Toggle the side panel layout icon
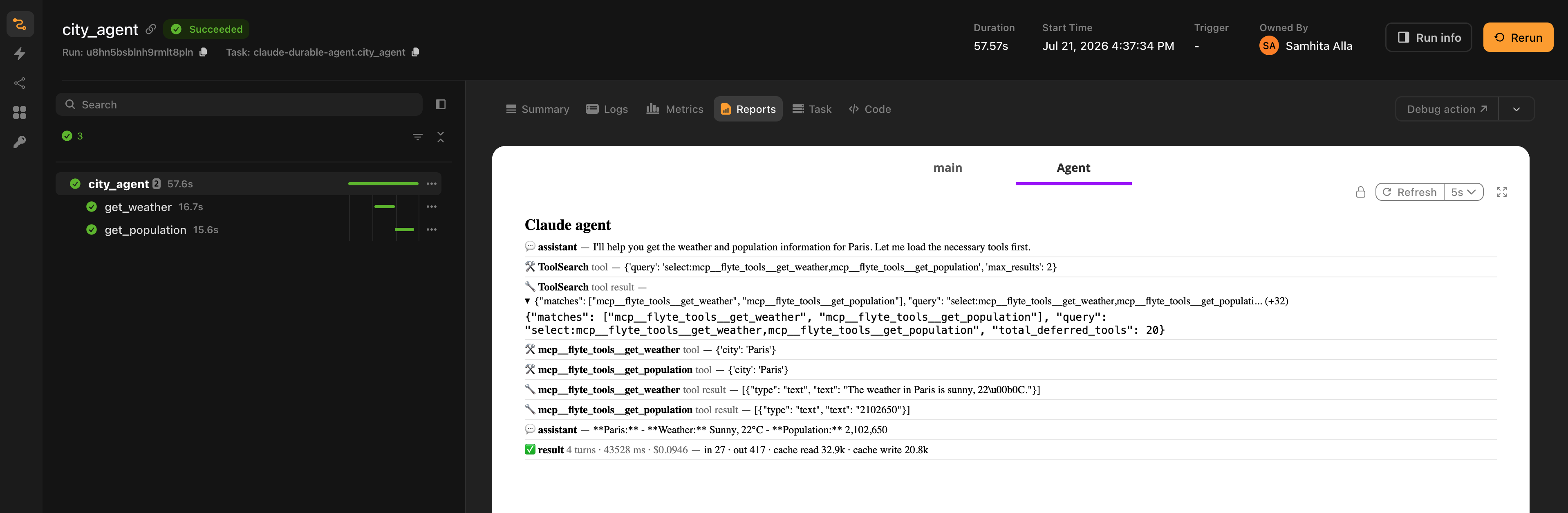The height and width of the screenshot is (513, 1568). click(441, 104)
